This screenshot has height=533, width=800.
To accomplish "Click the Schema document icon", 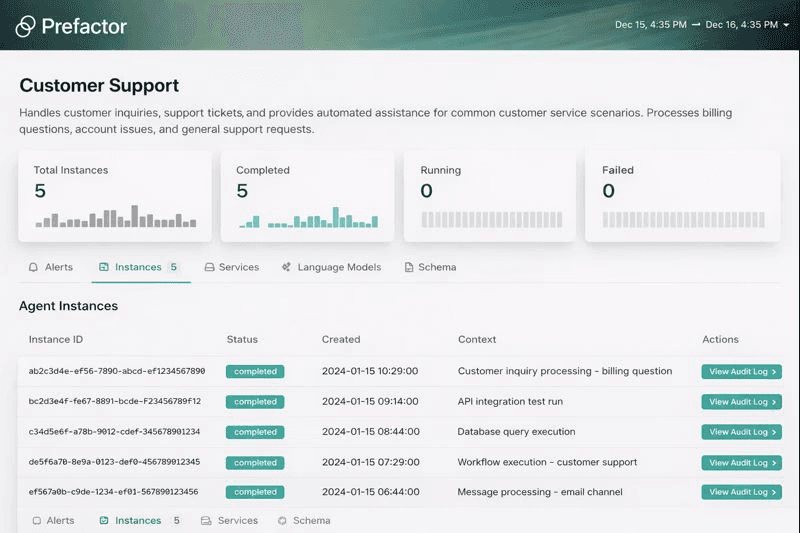I will 409,267.
